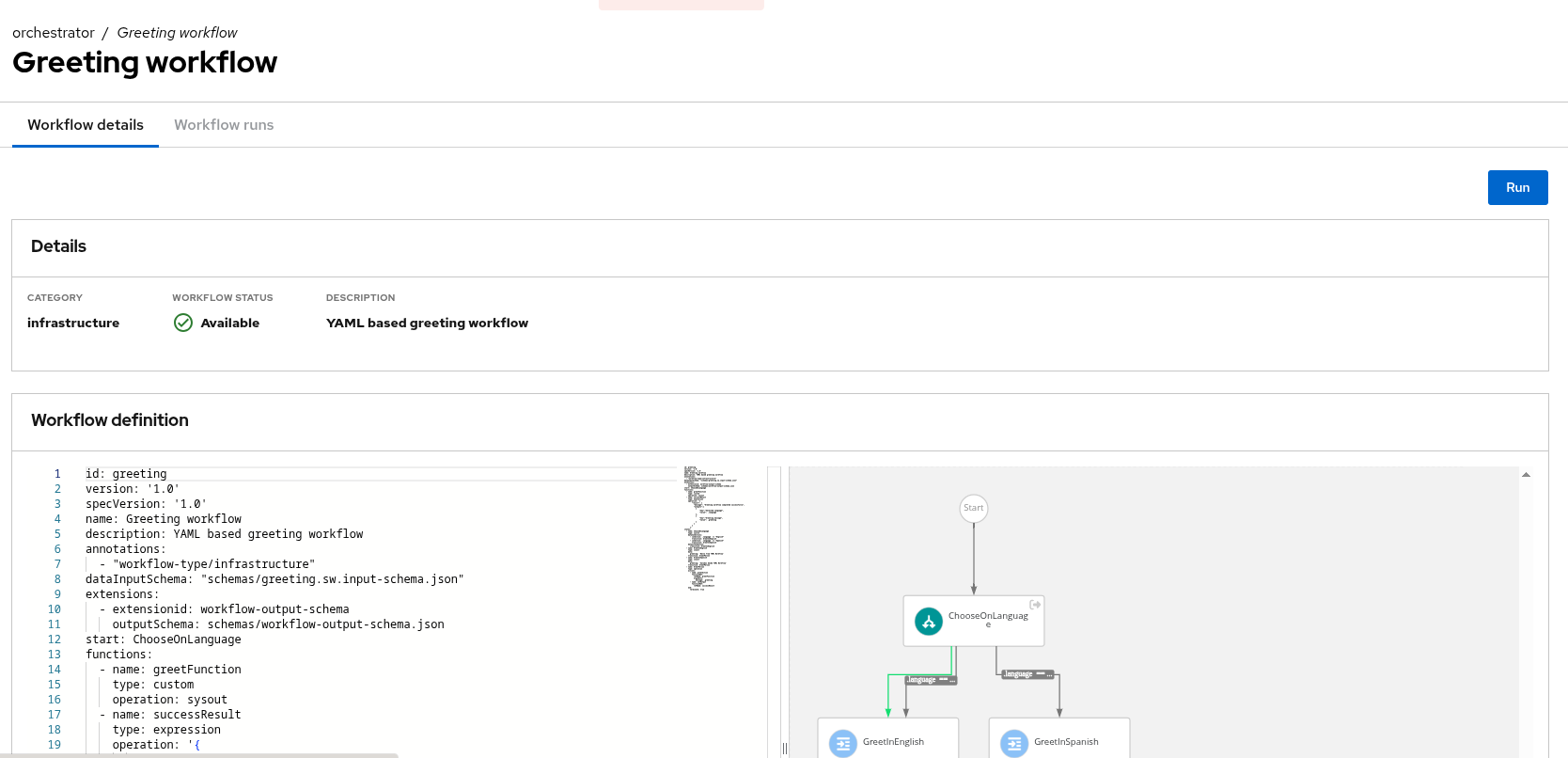
Task: Click the Start node in the diagram
Action: point(974,508)
